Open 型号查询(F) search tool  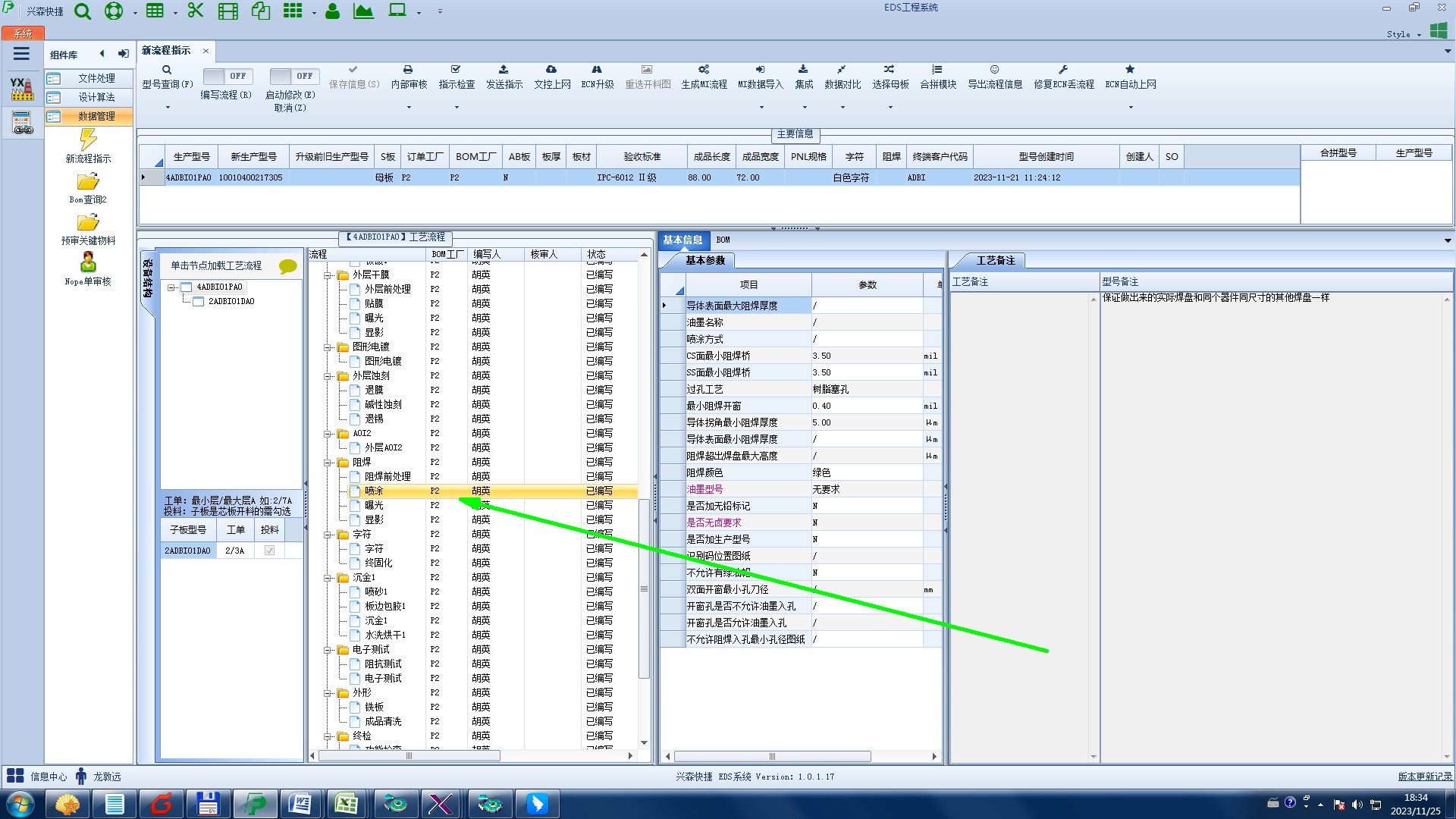coord(168,77)
